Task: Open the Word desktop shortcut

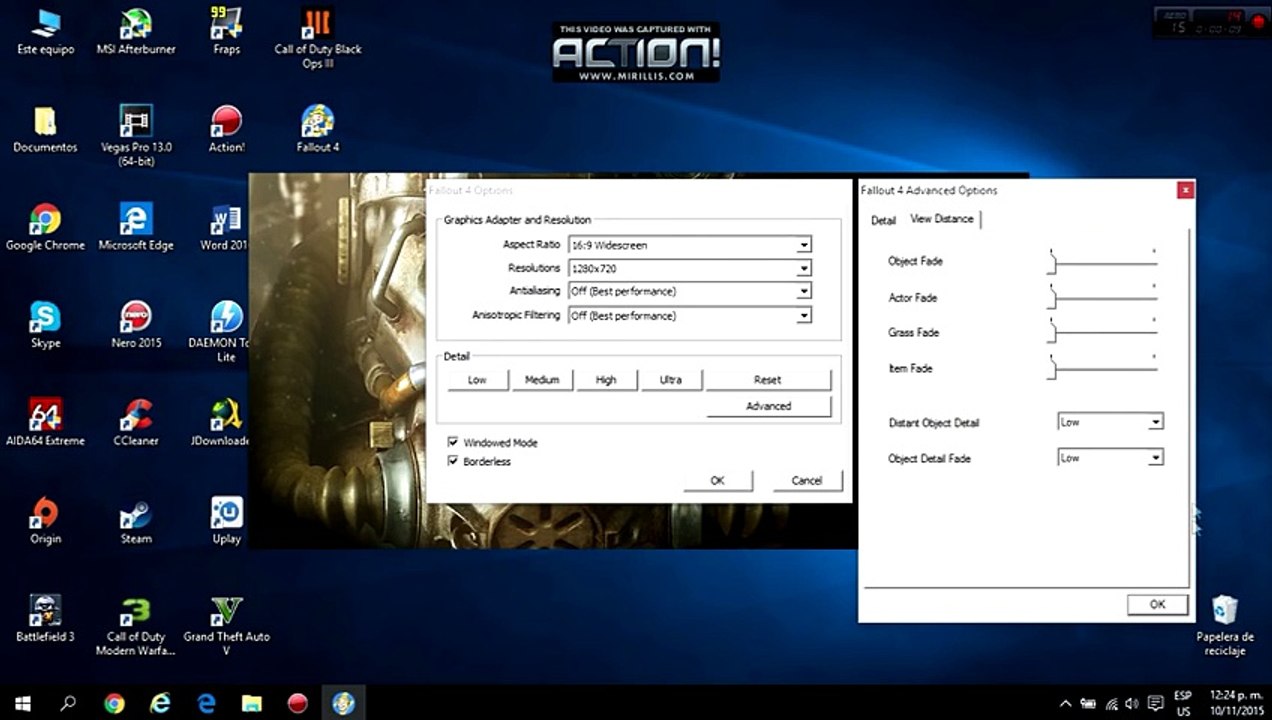Action: click(224, 228)
